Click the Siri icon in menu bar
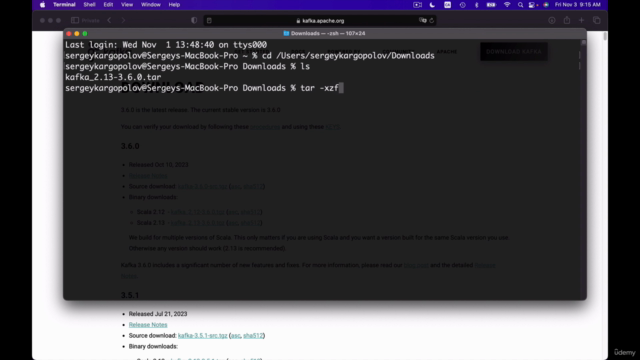640x360 pixels. click(546, 5)
